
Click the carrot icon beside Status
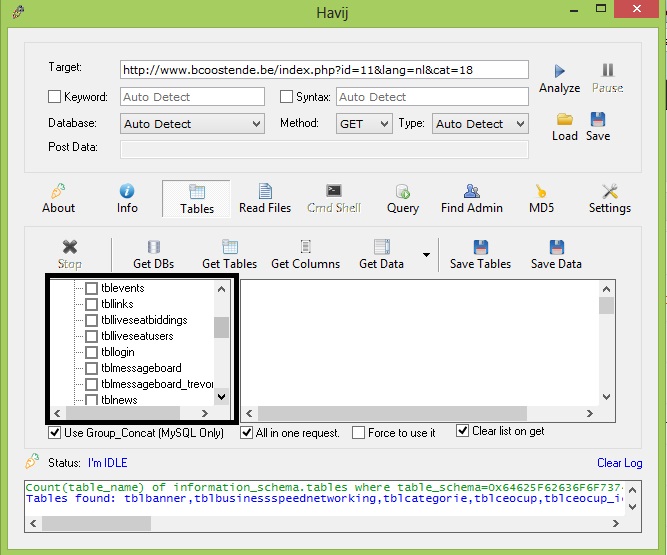pyautogui.click(x=32, y=461)
